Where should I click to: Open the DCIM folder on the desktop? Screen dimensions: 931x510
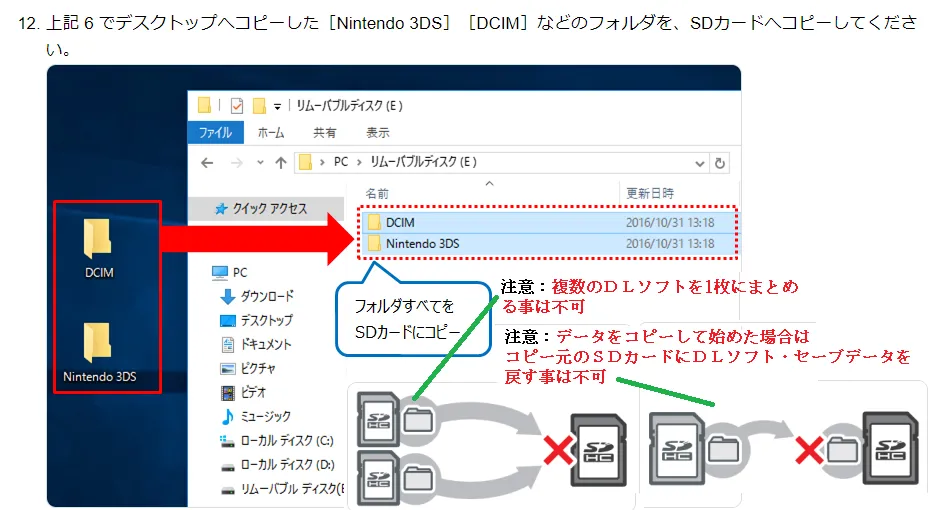[98, 246]
